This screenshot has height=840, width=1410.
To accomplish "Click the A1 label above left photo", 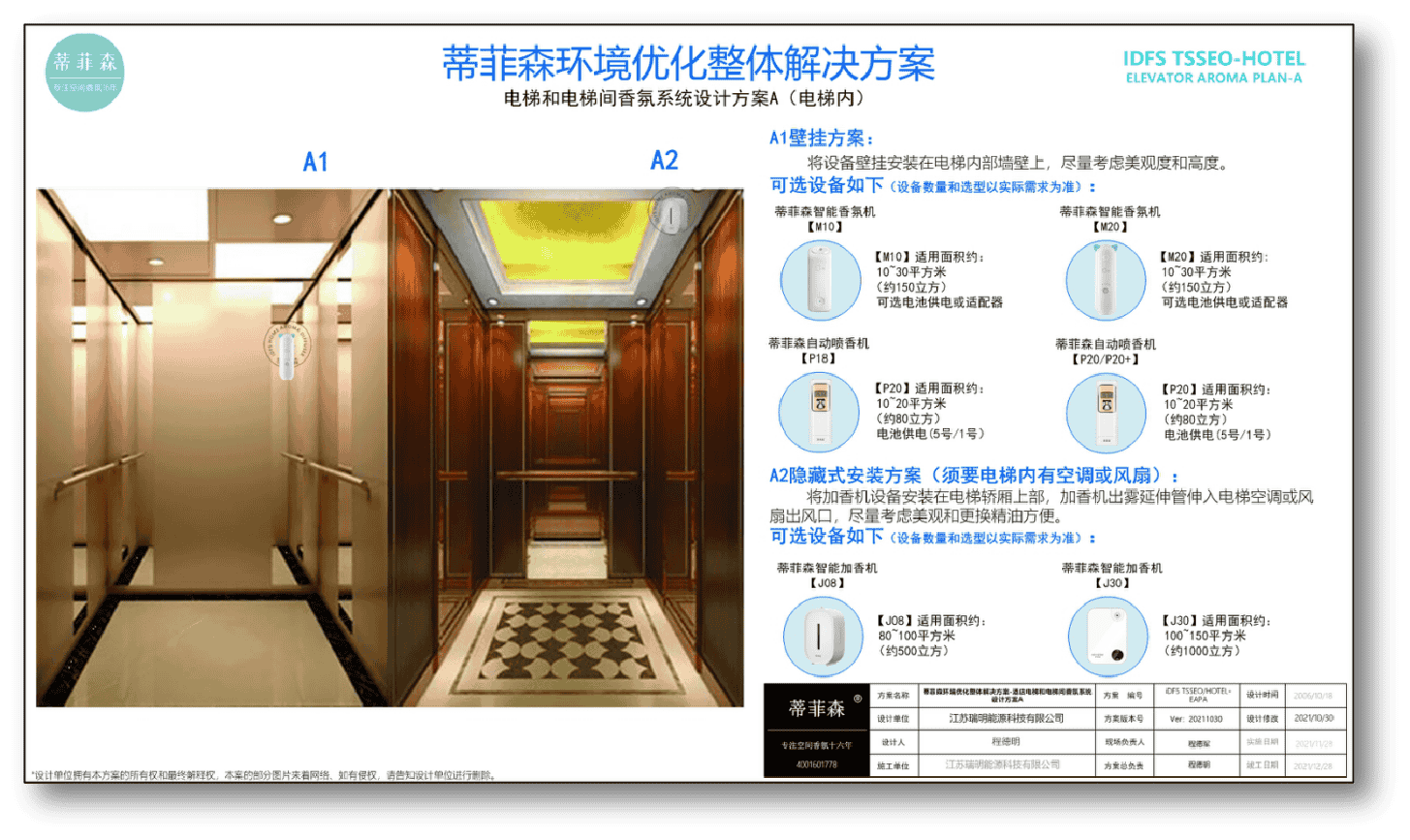I will 316,162.
